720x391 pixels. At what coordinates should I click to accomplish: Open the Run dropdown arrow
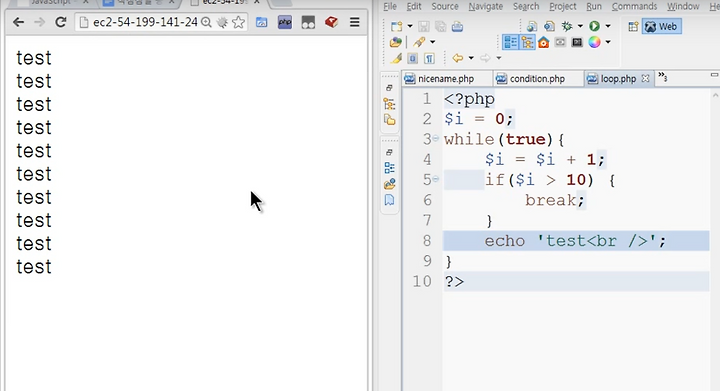608,27
